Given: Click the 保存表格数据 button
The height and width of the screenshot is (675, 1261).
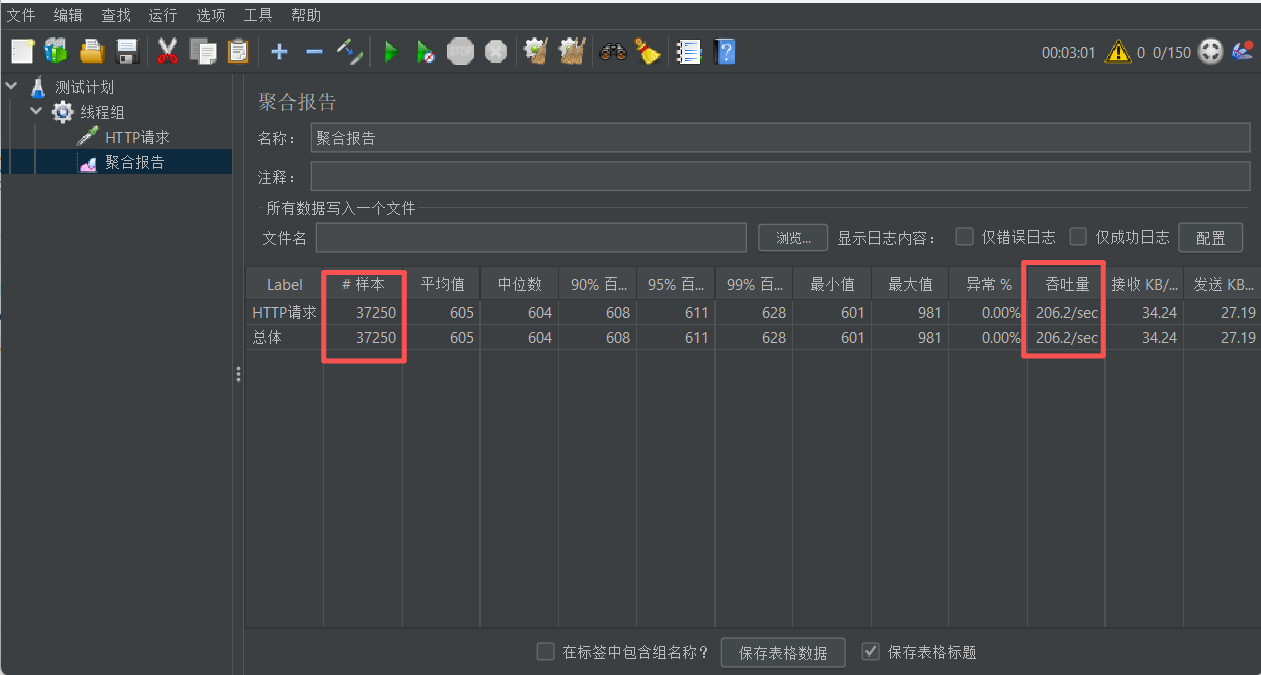Looking at the screenshot, I should point(783,651).
